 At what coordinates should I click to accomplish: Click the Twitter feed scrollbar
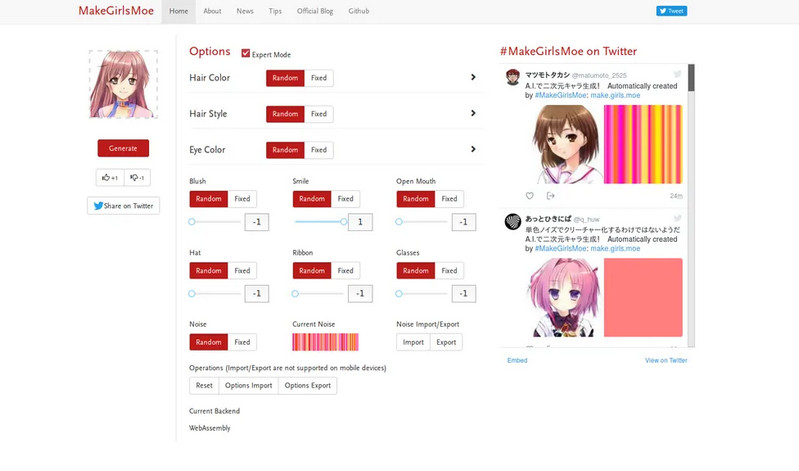tap(691, 77)
